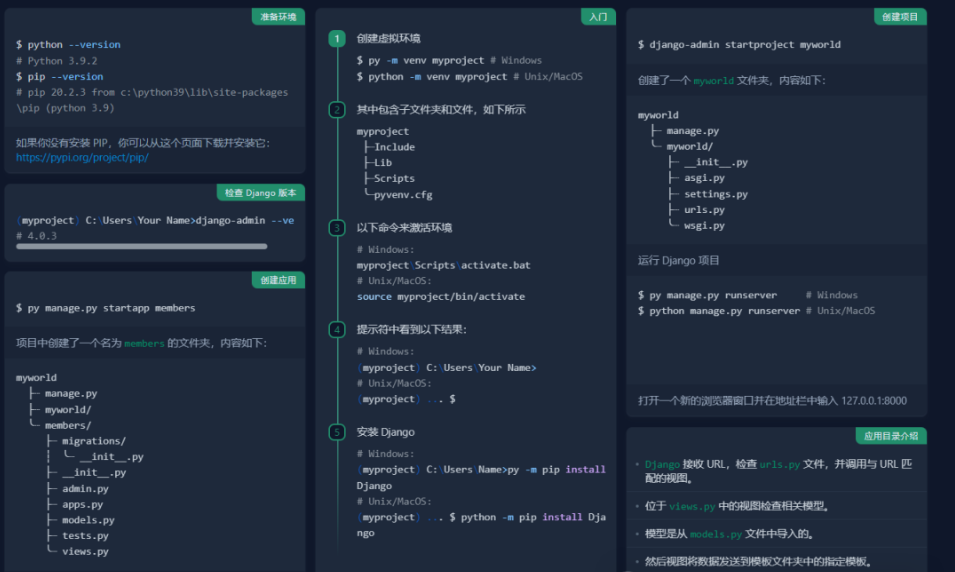Click the '# Python 3.9.2' output comment
Viewport: 955px width, 572px height.
pyautogui.click(x=57, y=60)
